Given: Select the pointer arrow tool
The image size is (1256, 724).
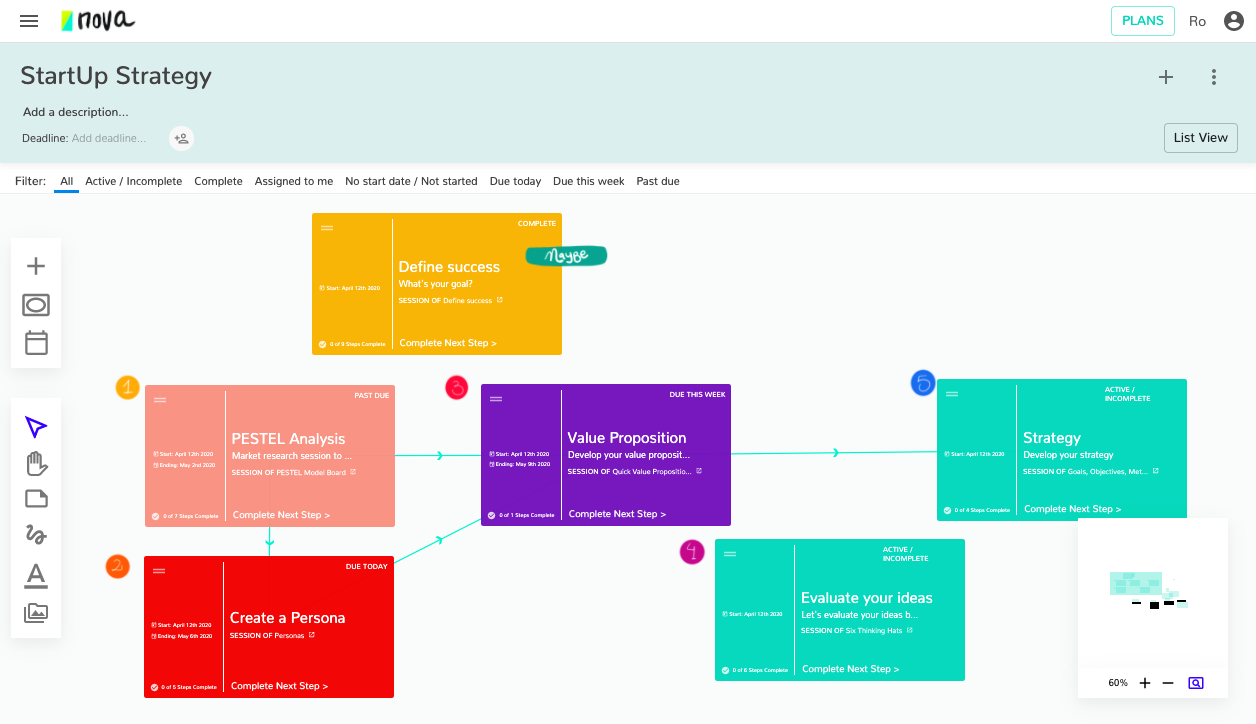Looking at the screenshot, I should tap(36, 428).
